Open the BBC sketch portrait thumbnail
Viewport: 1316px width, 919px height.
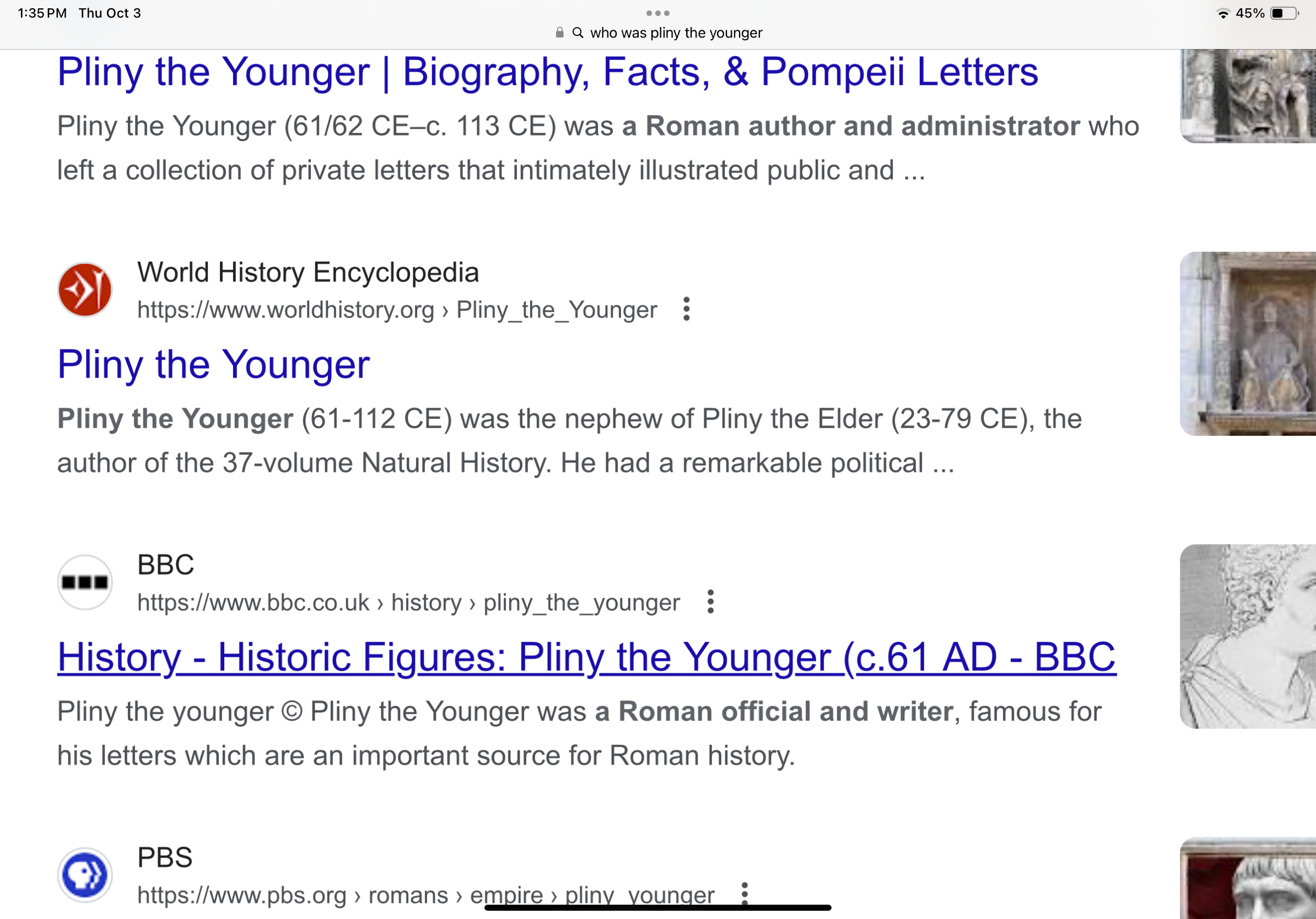tap(1248, 636)
